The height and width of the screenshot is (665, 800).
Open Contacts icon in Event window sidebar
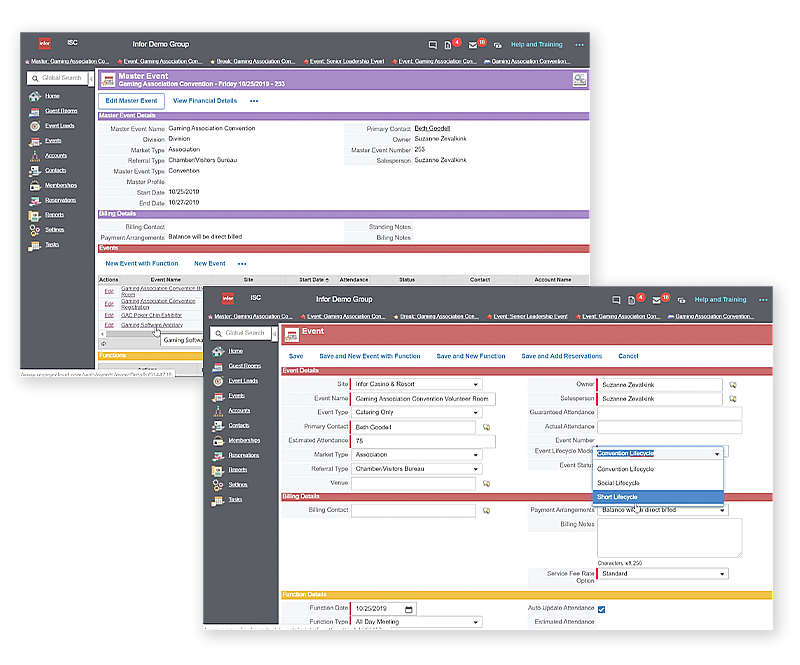click(x=218, y=426)
